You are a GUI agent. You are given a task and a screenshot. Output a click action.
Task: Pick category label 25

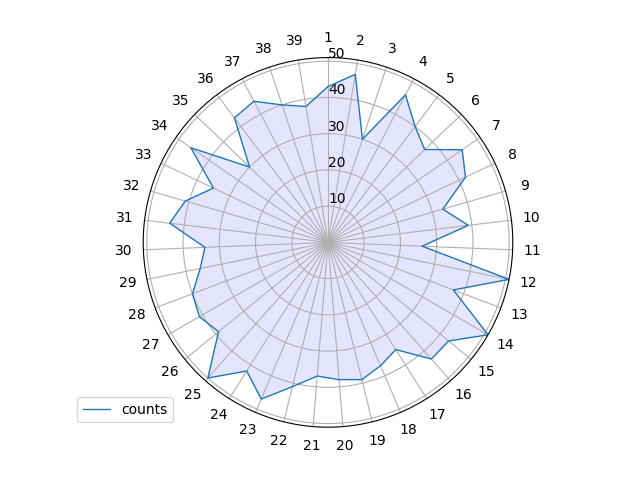pos(192,394)
